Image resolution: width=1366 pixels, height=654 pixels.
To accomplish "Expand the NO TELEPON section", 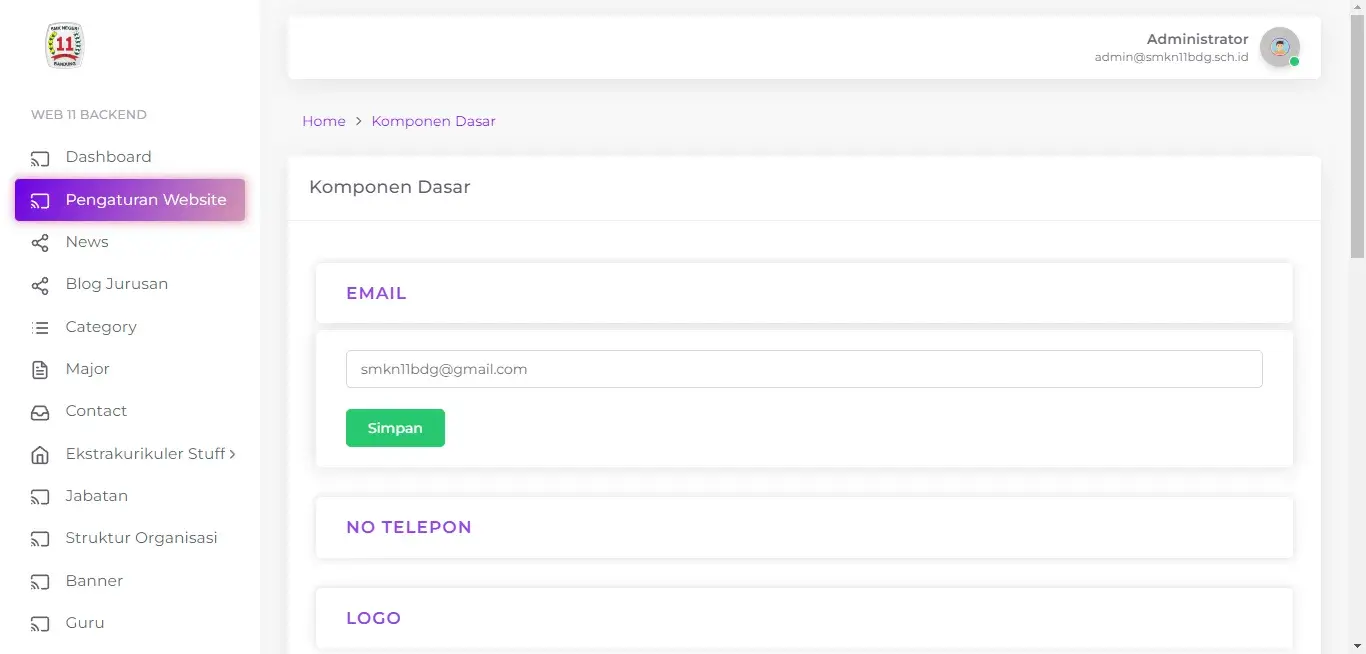I will 804,527.
